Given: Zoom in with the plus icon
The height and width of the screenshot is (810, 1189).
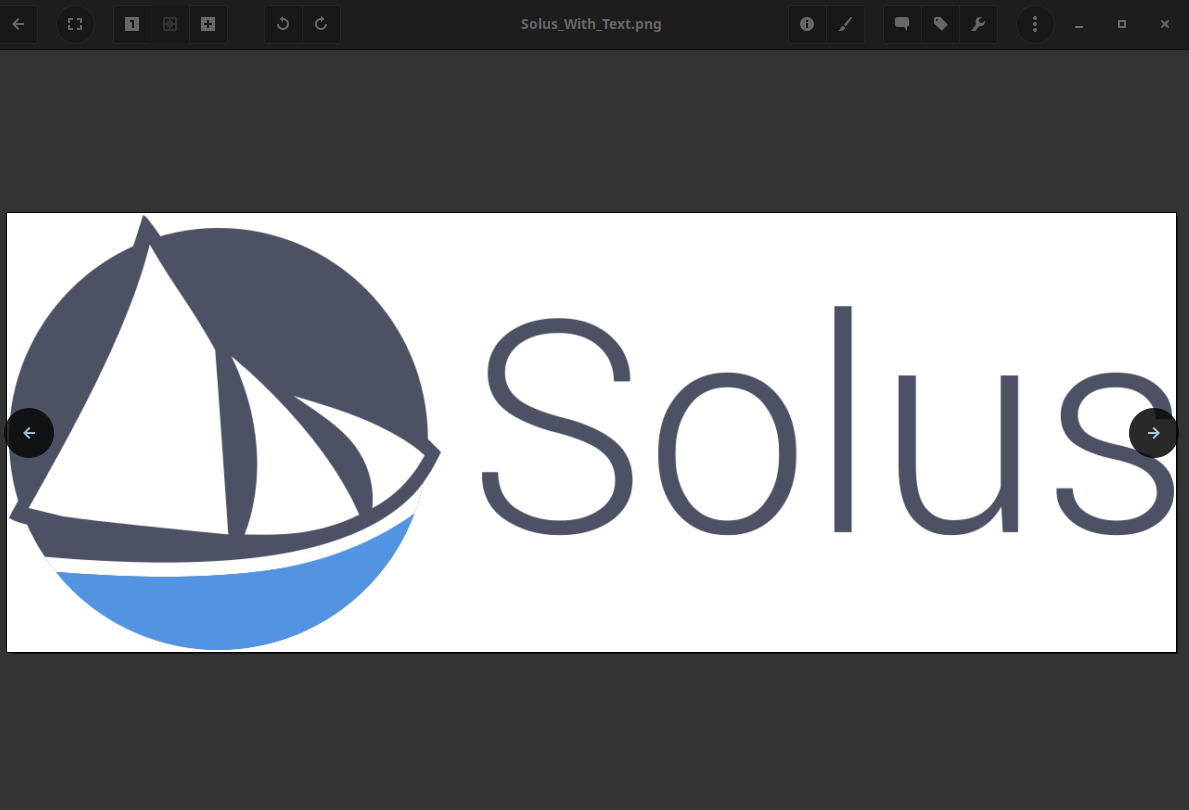Looking at the screenshot, I should tap(208, 24).
